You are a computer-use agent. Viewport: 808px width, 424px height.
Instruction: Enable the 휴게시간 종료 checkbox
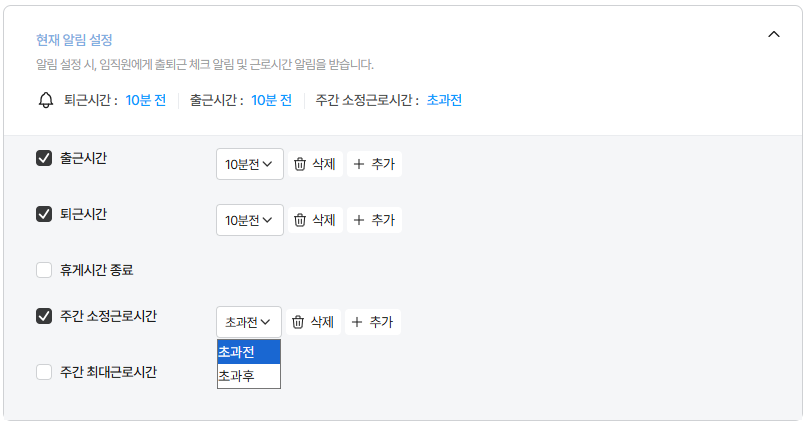pos(44,270)
